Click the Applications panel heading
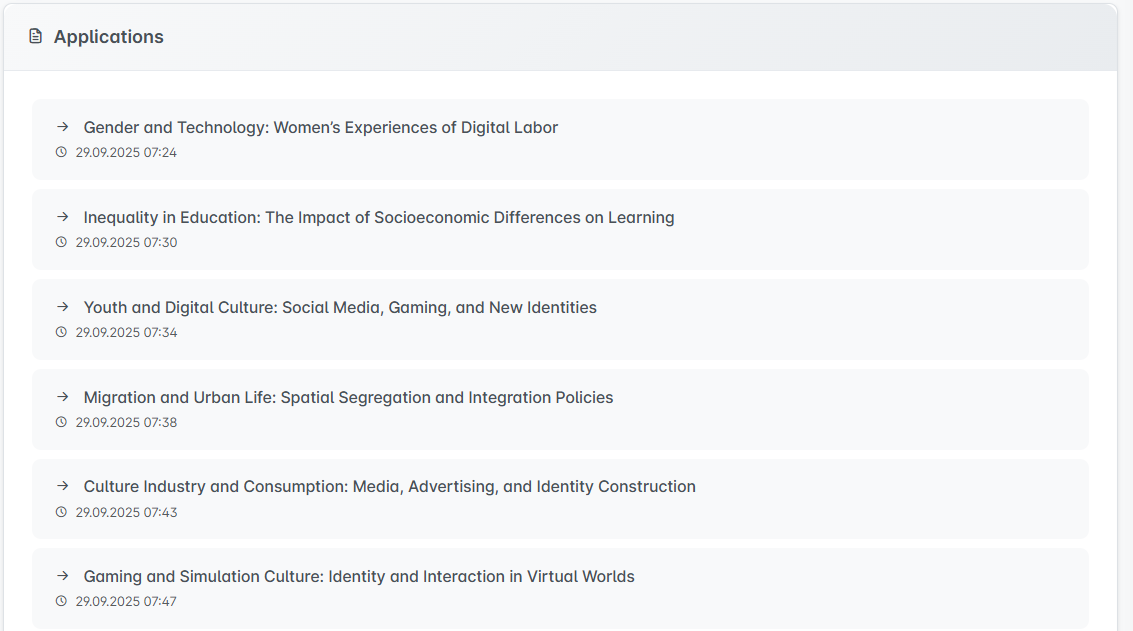Image resolution: width=1133 pixels, height=631 pixels. 108,37
